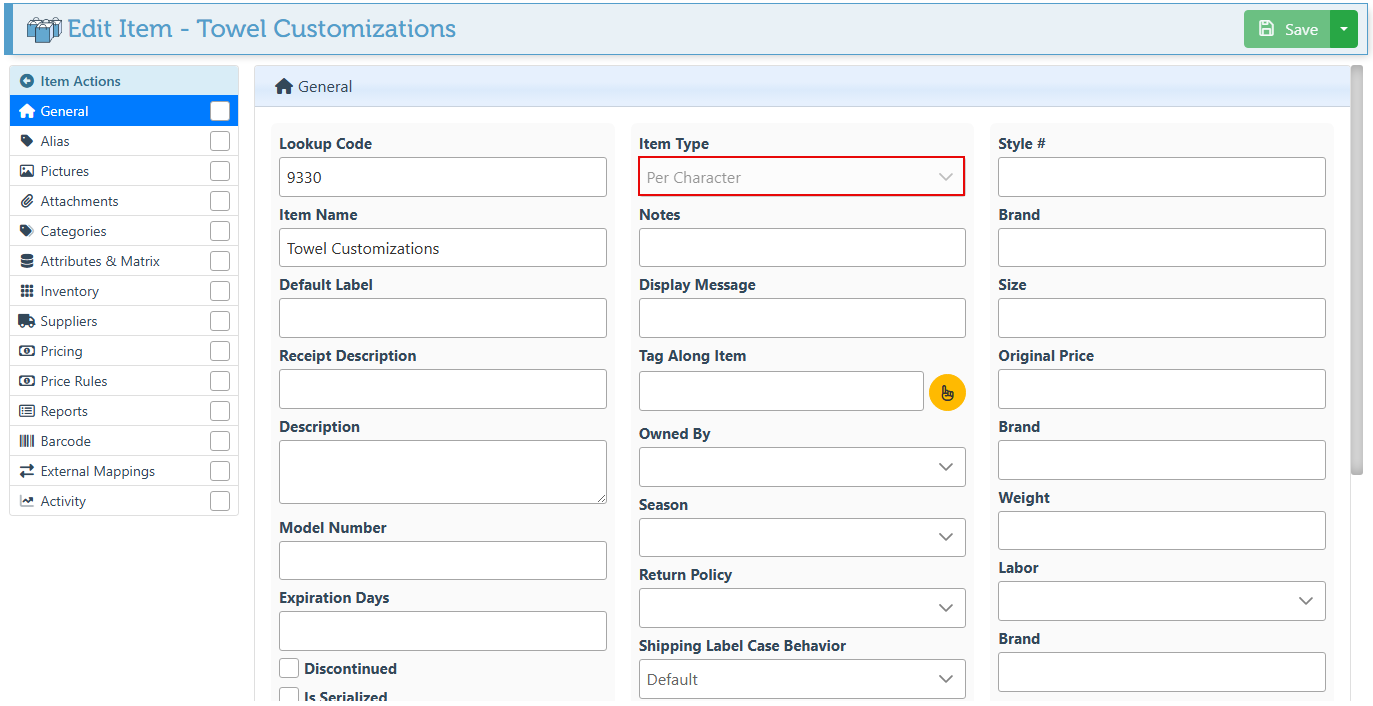This screenshot has width=1373, height=706.
Task: Click the Inventory grid icon
Action: pos(27,291)
